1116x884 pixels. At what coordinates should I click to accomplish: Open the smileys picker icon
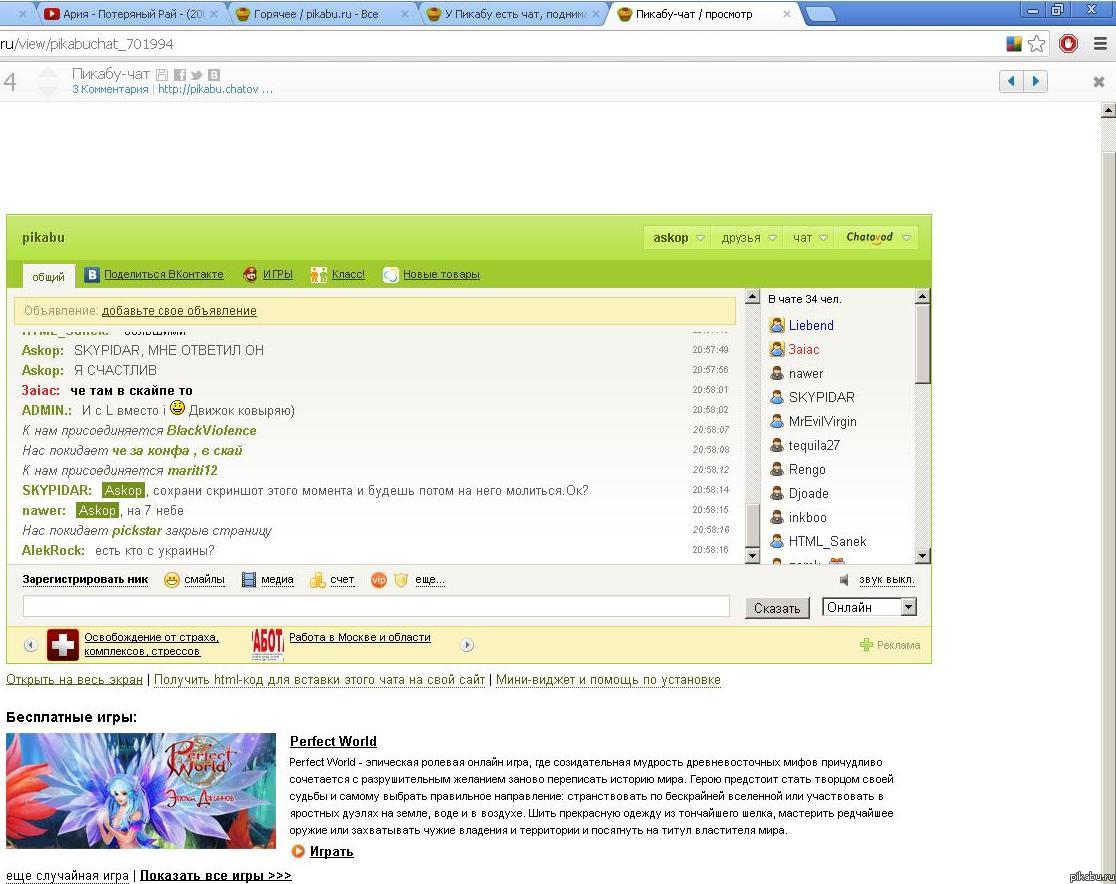pyautogui.click(x=172, y=580)
